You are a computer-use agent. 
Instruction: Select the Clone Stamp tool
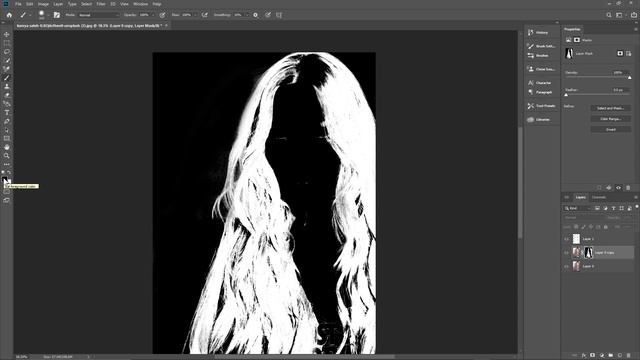pyautogui.click(x=7, y=87)
